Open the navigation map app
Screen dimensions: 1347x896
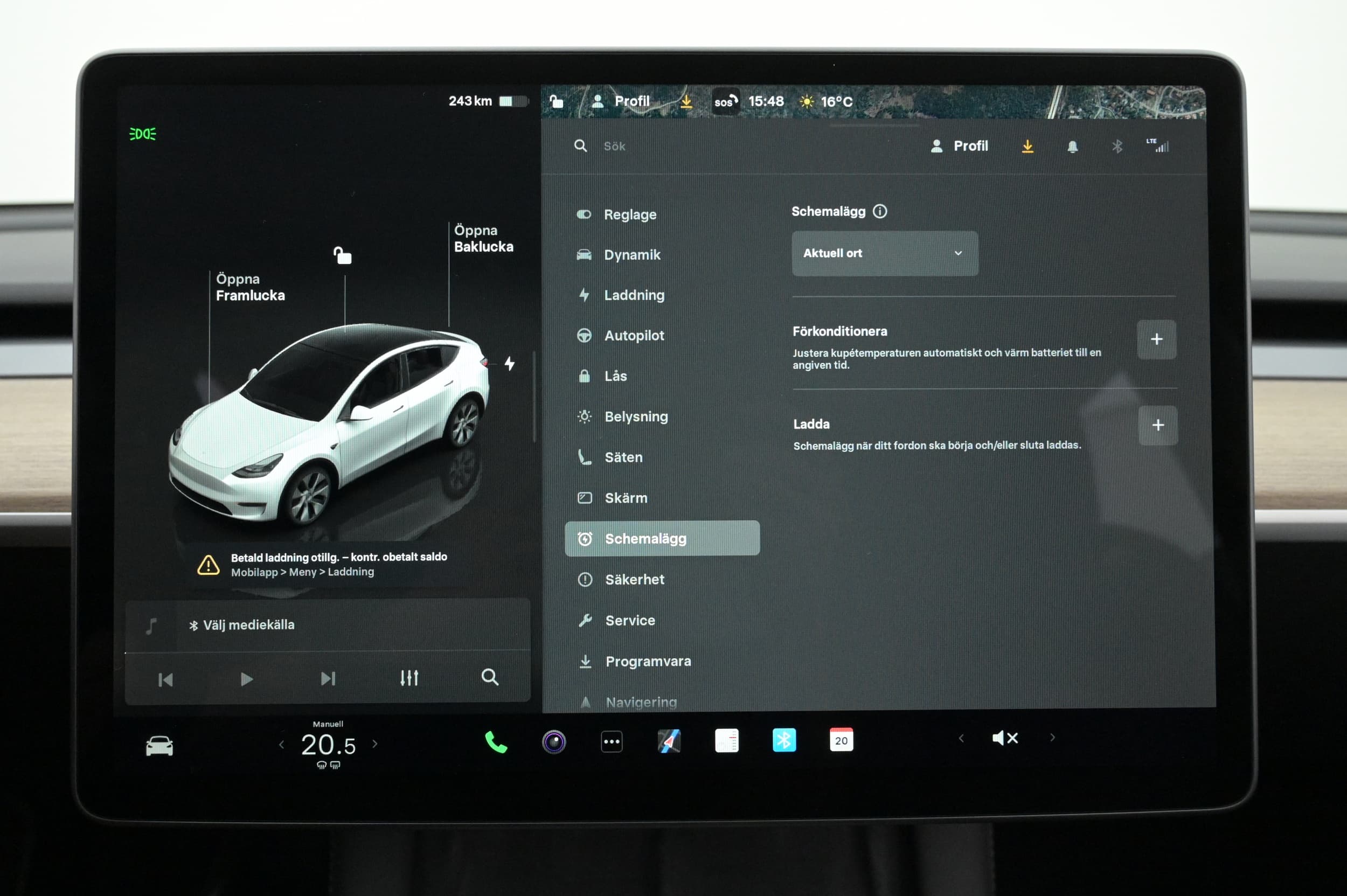[x=669, y=741]
